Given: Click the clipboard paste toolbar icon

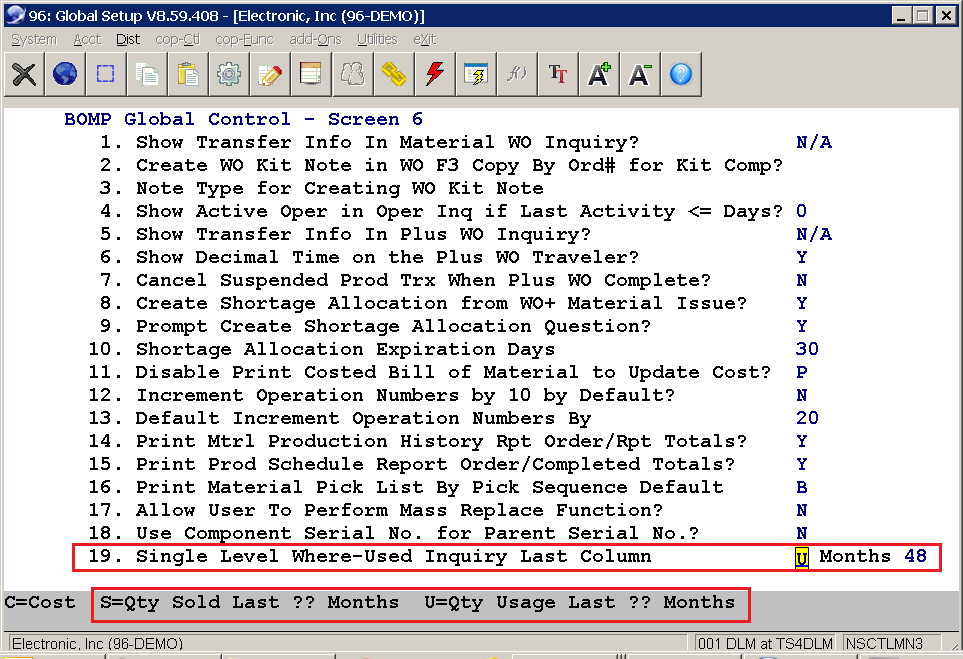Looking at the screenshot, I should 188,75.
